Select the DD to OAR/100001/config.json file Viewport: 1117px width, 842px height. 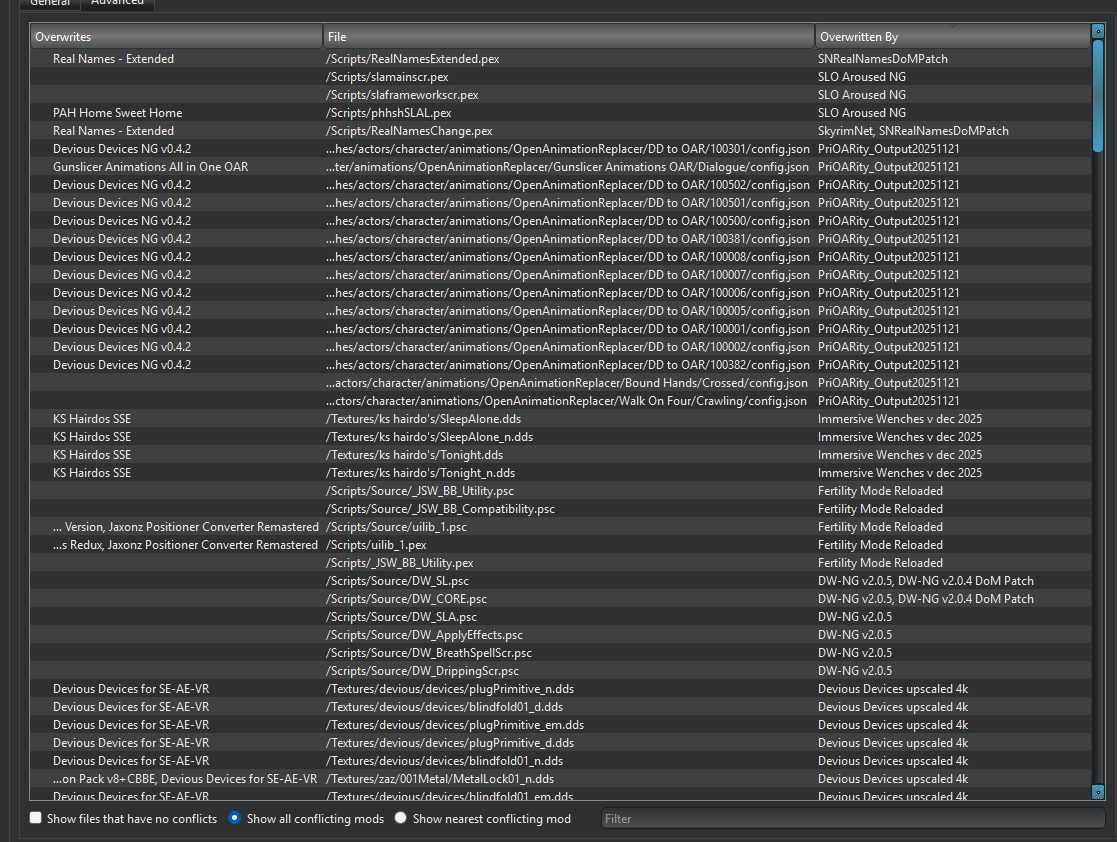(568, 328)
